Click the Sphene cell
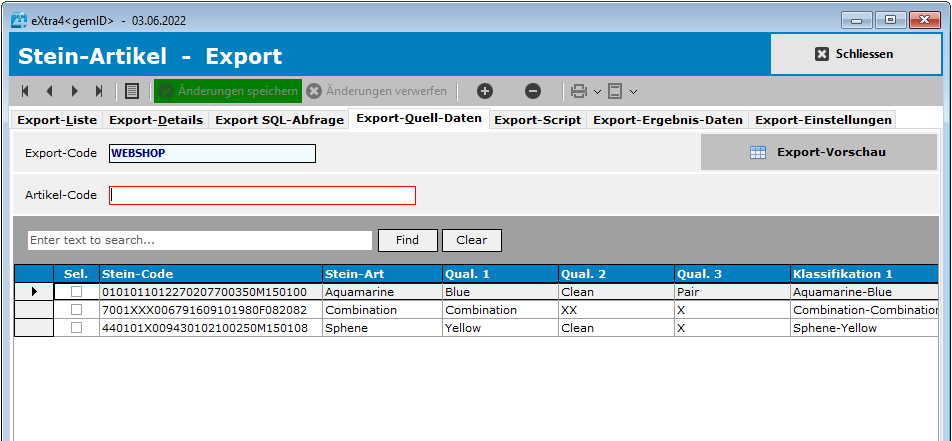The image size is (952, 441). click(382, 329)
